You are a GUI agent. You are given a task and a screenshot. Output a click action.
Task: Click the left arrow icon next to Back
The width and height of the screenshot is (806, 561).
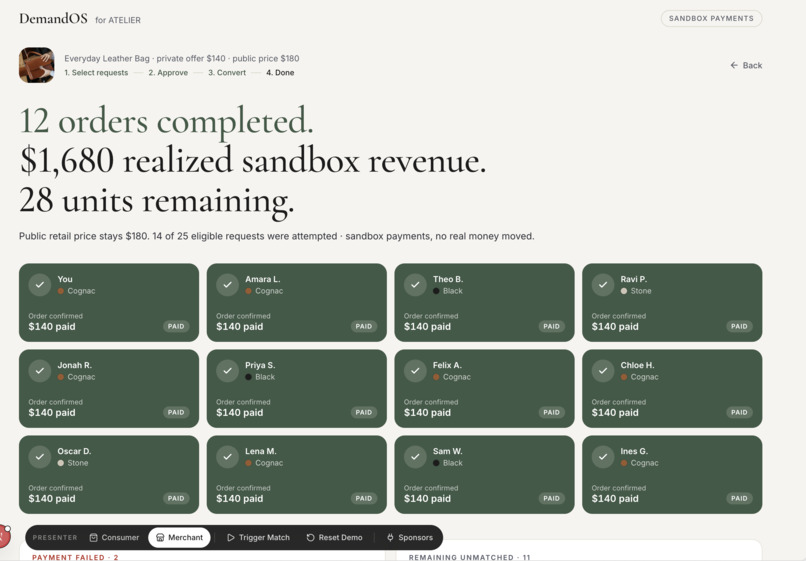[x=734, y=65]
